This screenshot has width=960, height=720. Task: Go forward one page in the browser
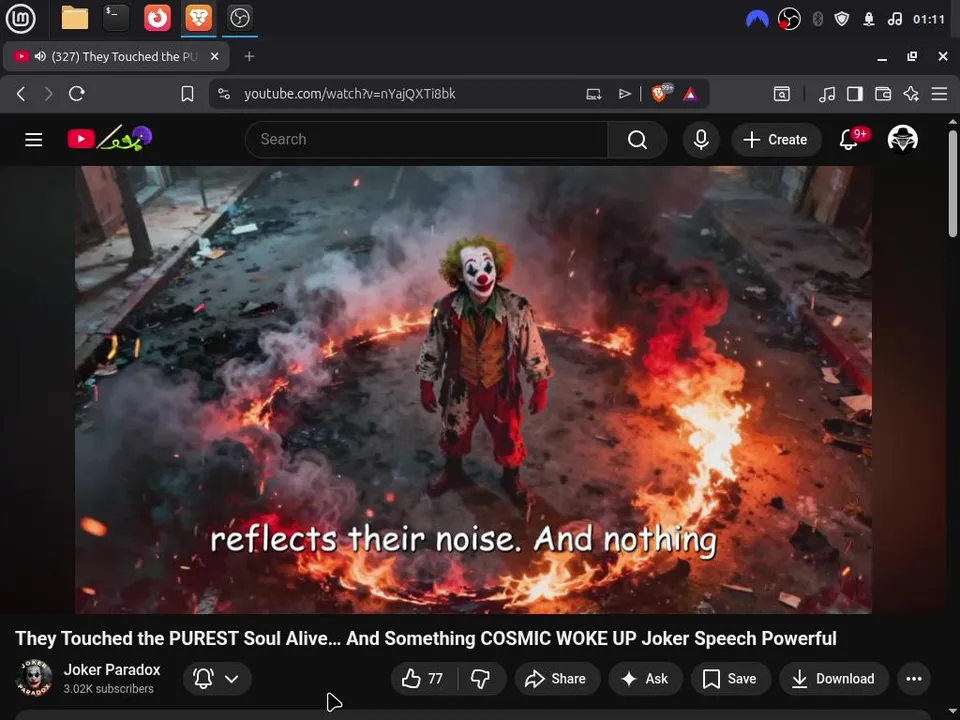[48, 94]
